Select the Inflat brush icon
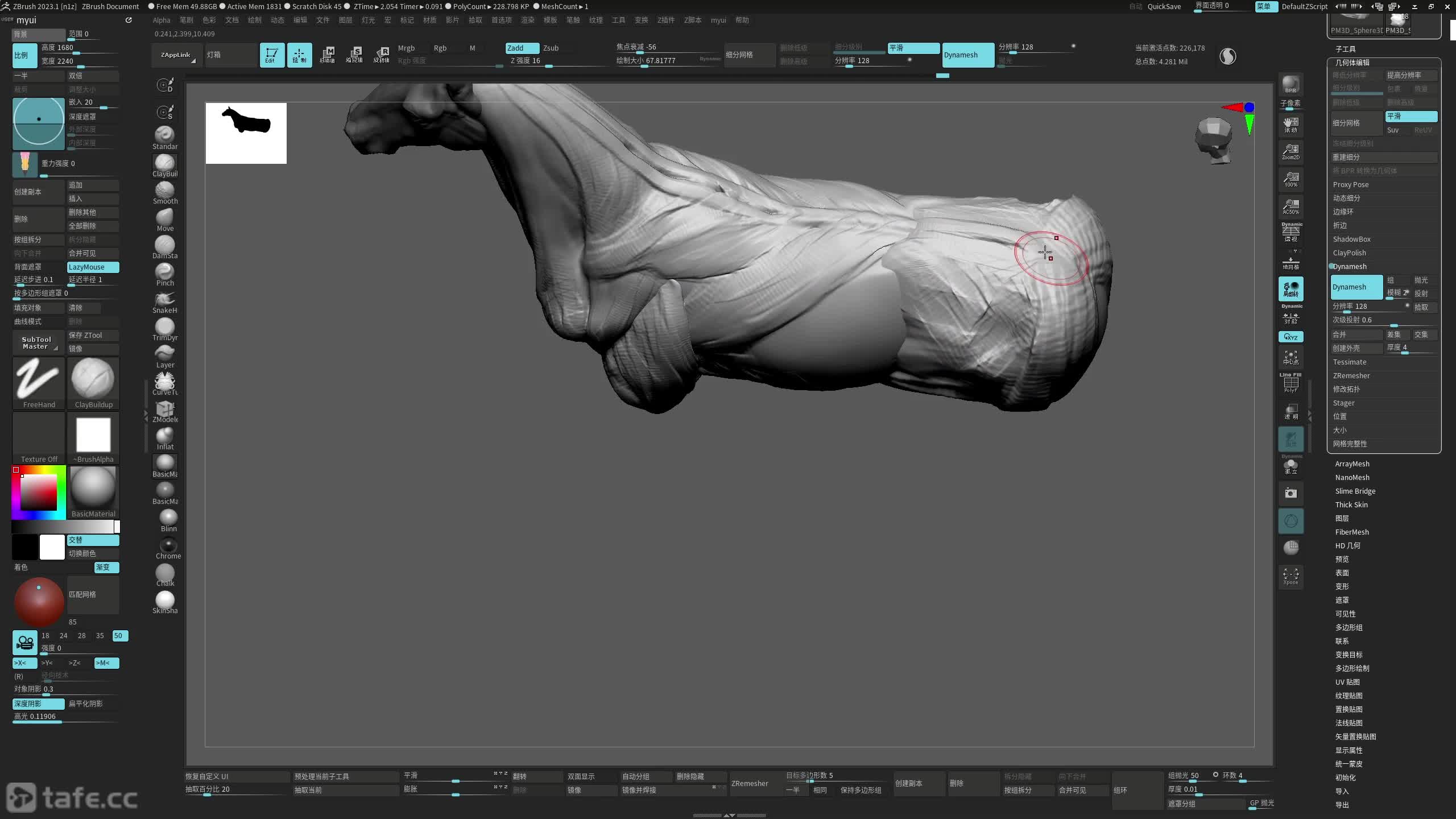The width and height of the screenshot is (1456, 819). [x=165, y=438]
